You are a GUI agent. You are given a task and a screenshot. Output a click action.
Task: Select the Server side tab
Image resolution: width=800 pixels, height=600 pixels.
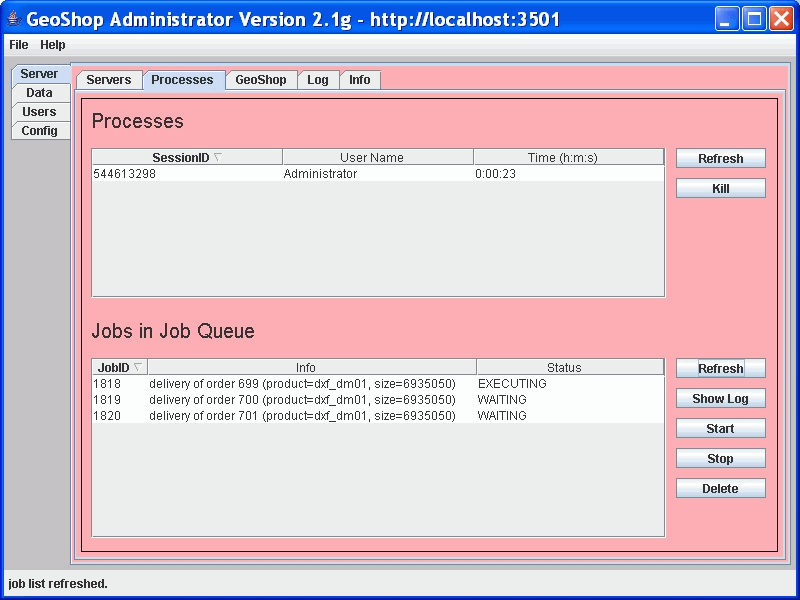(x=39, y=74)
